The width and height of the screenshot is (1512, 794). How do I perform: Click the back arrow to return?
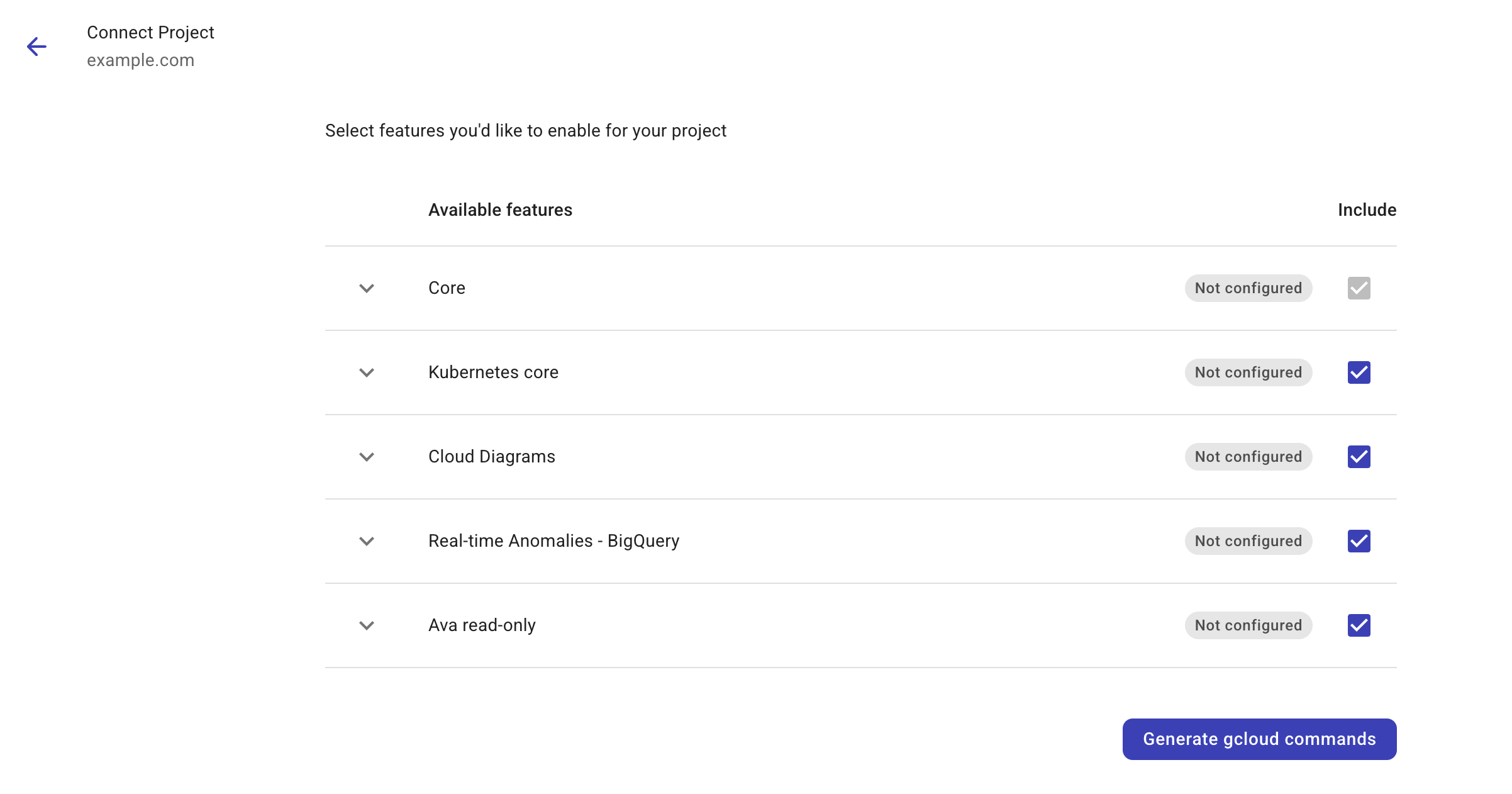point(36,47)
